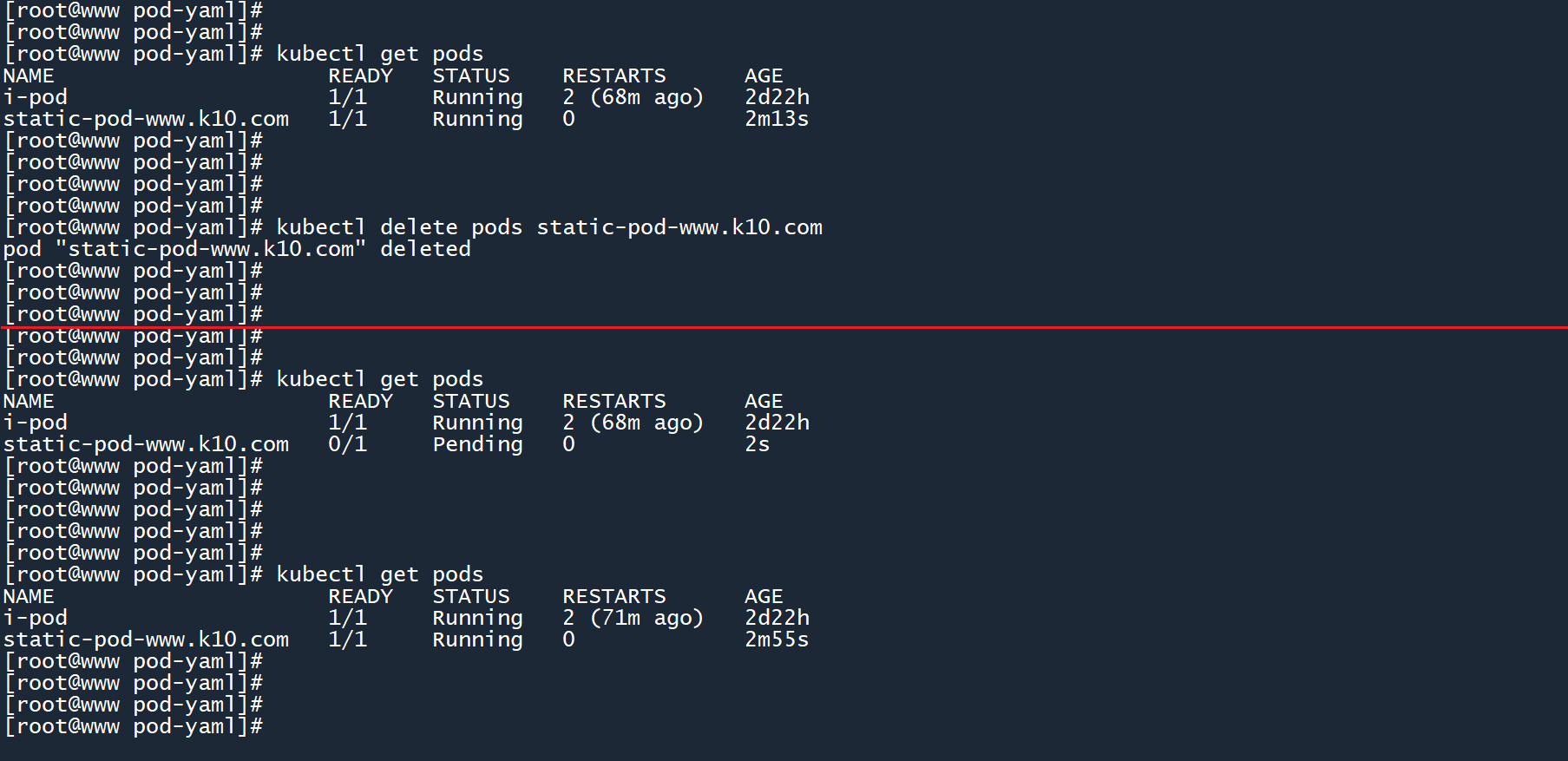The image size is (1568, 761).
Task: Click the STATUS header above the Pending row
Action: (471, 401)
